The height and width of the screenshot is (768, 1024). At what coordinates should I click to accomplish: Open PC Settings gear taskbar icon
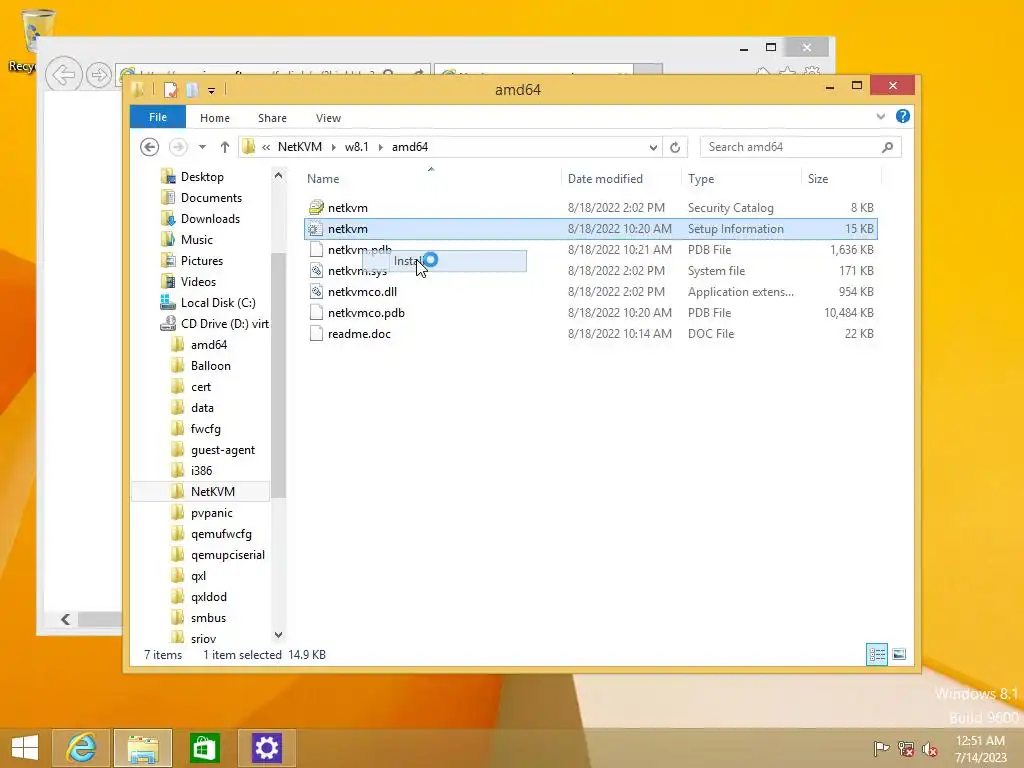click(266, 747)
